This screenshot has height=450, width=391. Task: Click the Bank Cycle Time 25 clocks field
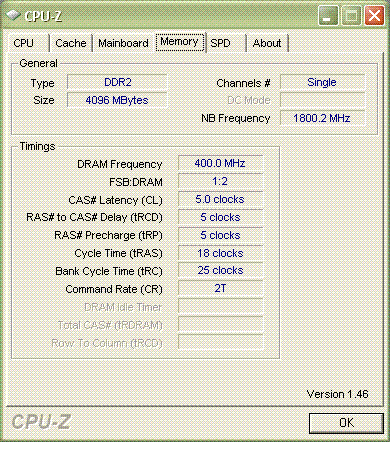(x=220, y=270)
